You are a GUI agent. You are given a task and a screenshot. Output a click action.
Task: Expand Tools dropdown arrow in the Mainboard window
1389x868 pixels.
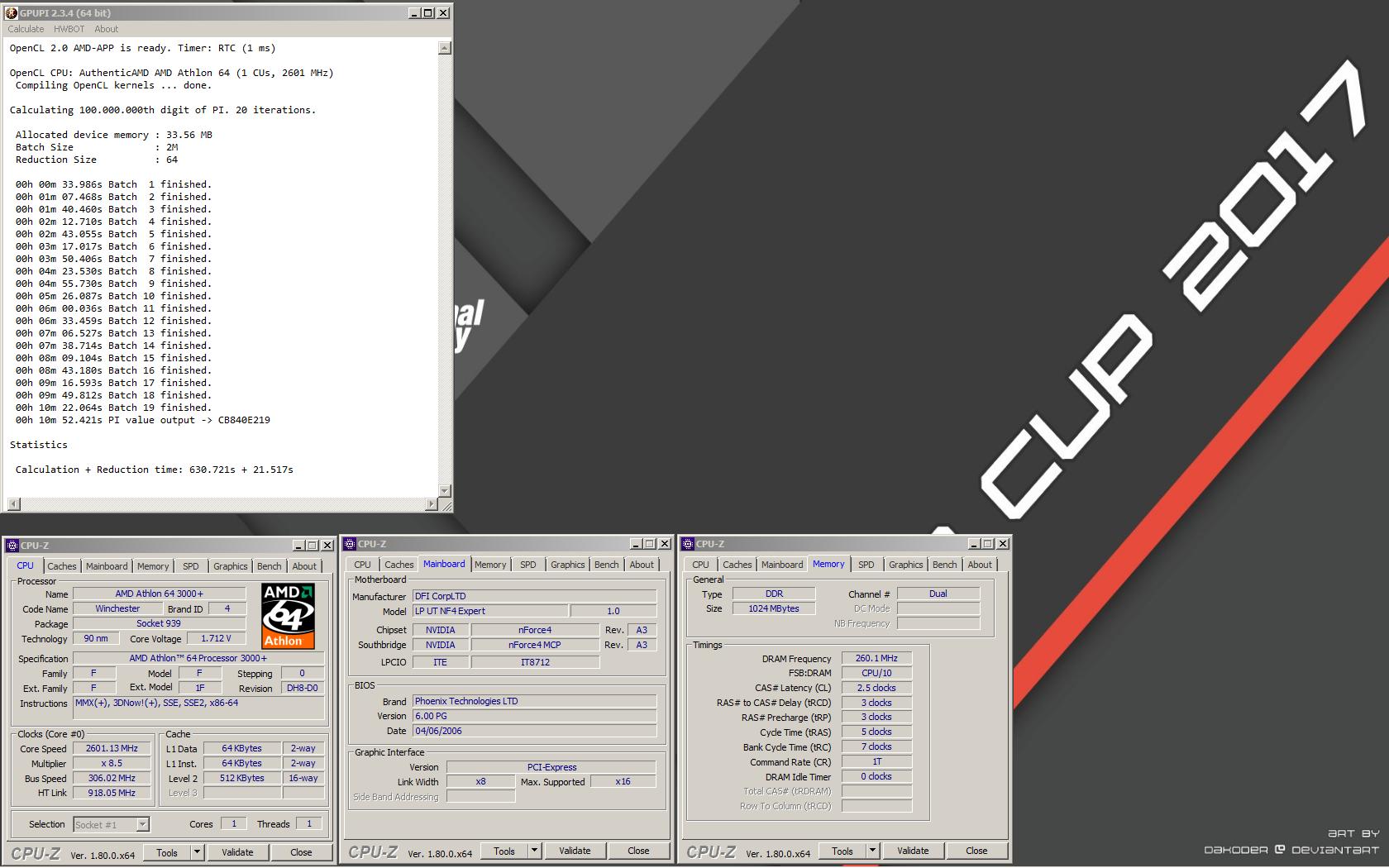click(534, 851)
